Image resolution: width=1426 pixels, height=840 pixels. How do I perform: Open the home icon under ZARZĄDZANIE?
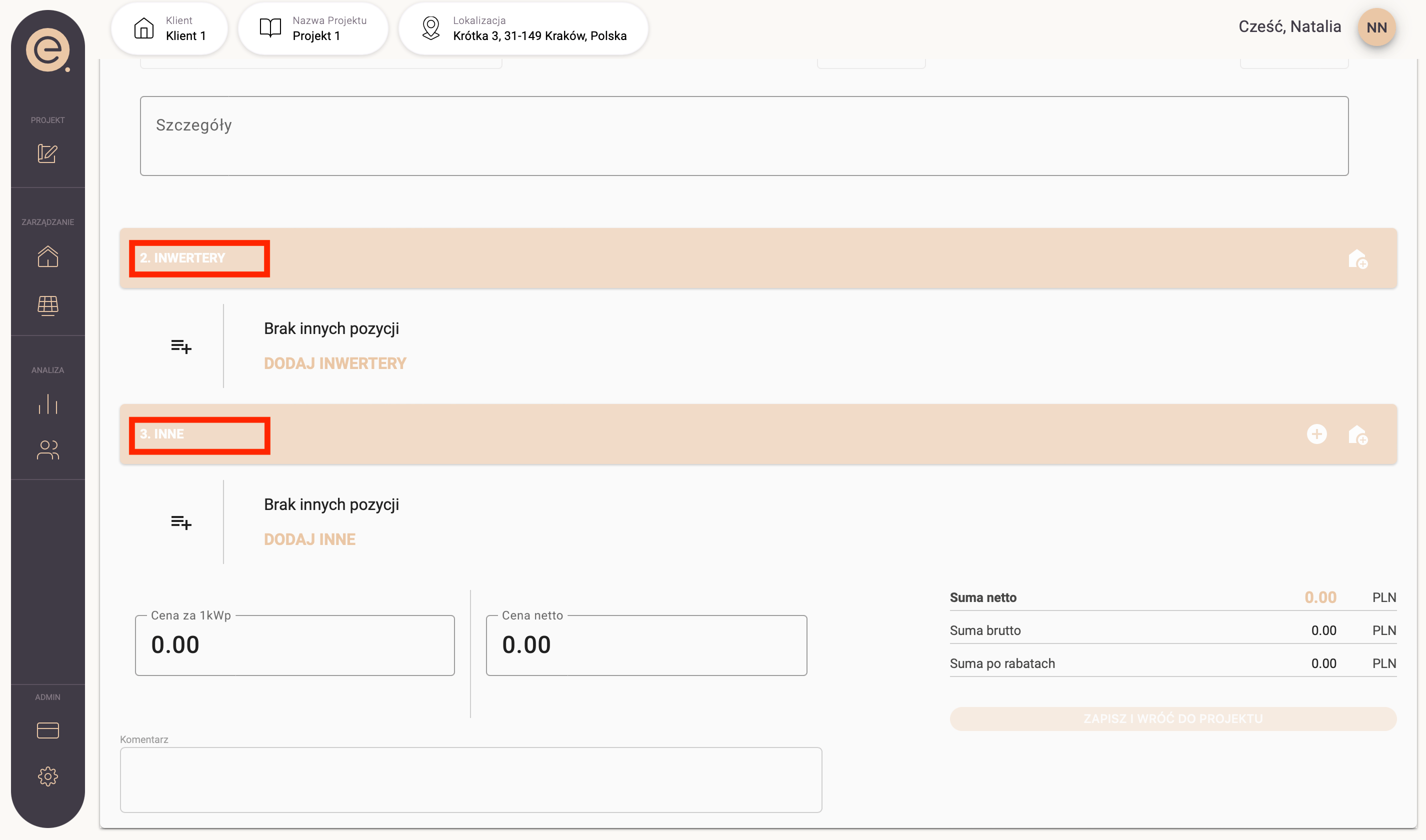click(47, 256)
